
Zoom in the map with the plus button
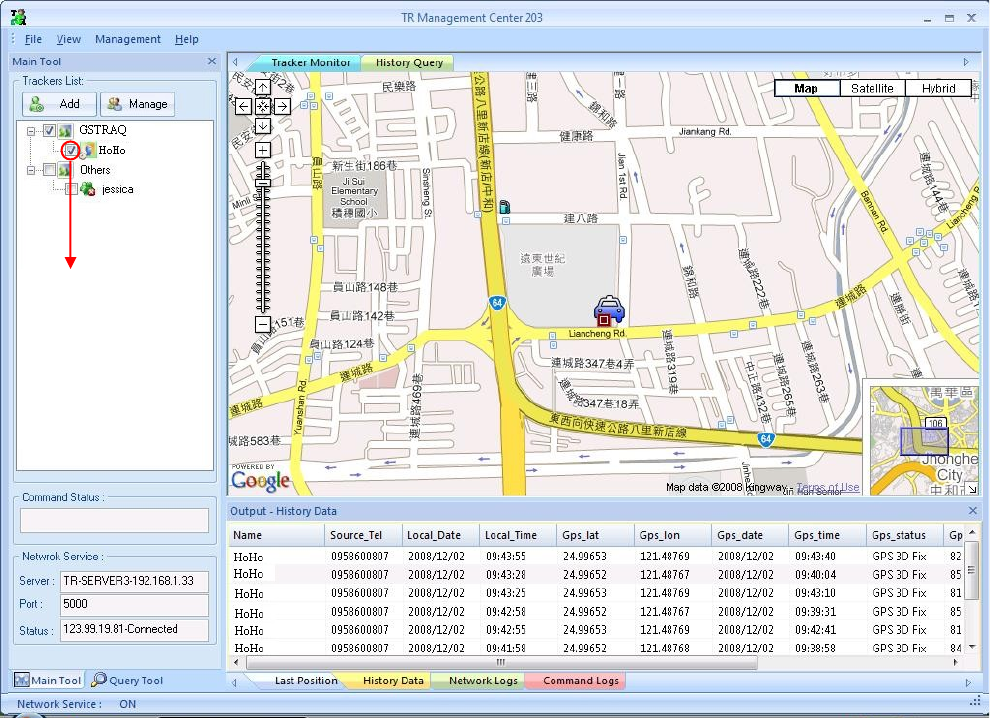[x=263, y=150]
